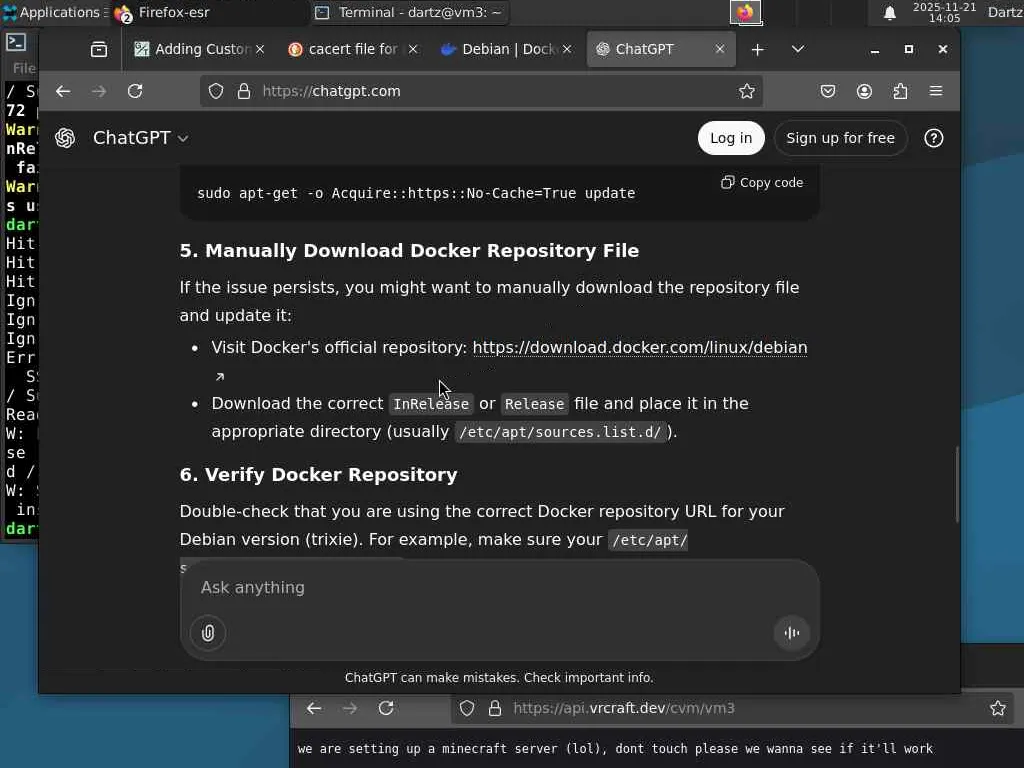Image resolution: width=1024 pixels, height=768 pixels.
Task: Click Firefox back arrow in ChatGPT window
Action: point(63,91)
